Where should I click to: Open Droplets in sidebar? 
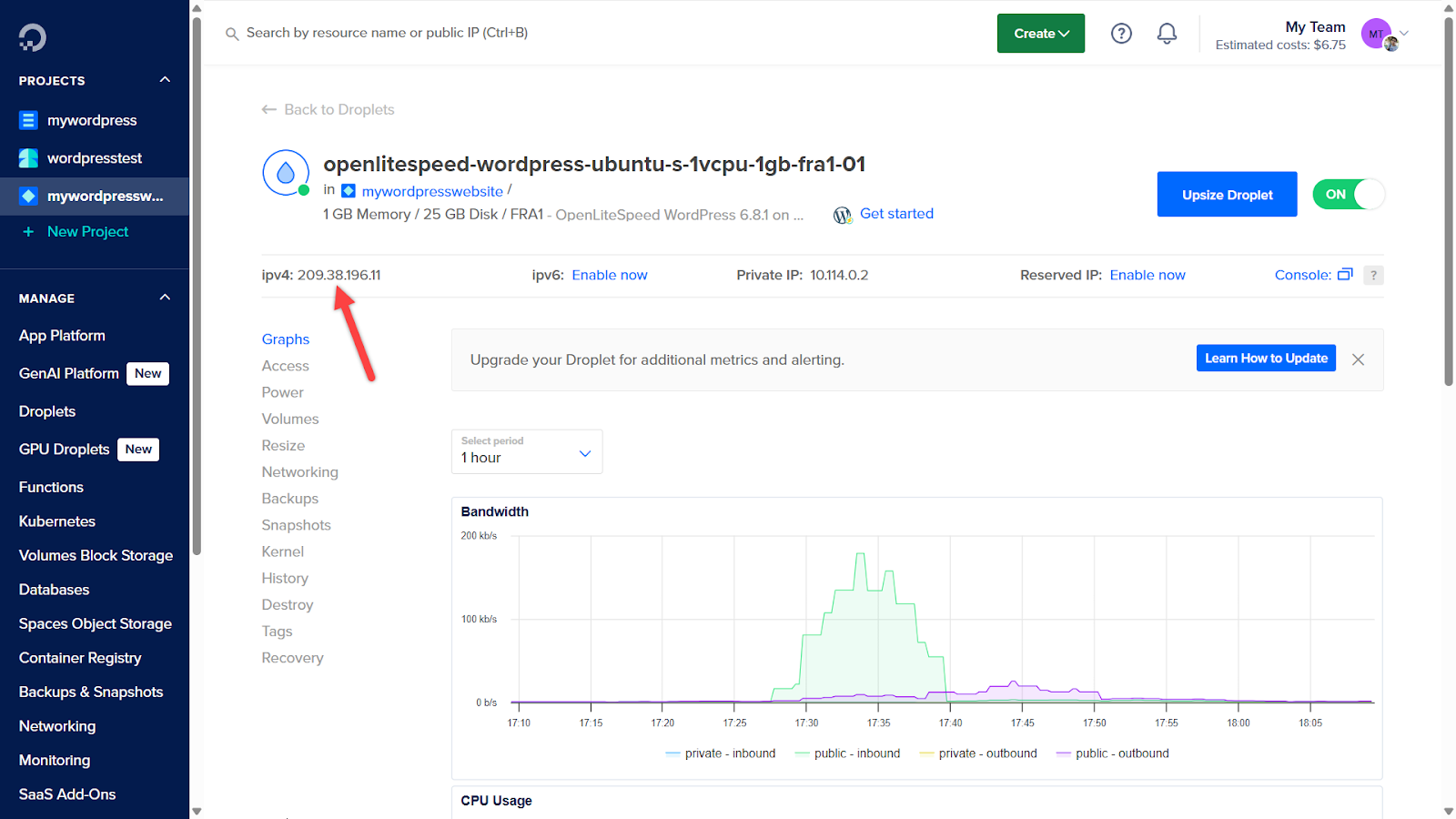tap(47, 411)
